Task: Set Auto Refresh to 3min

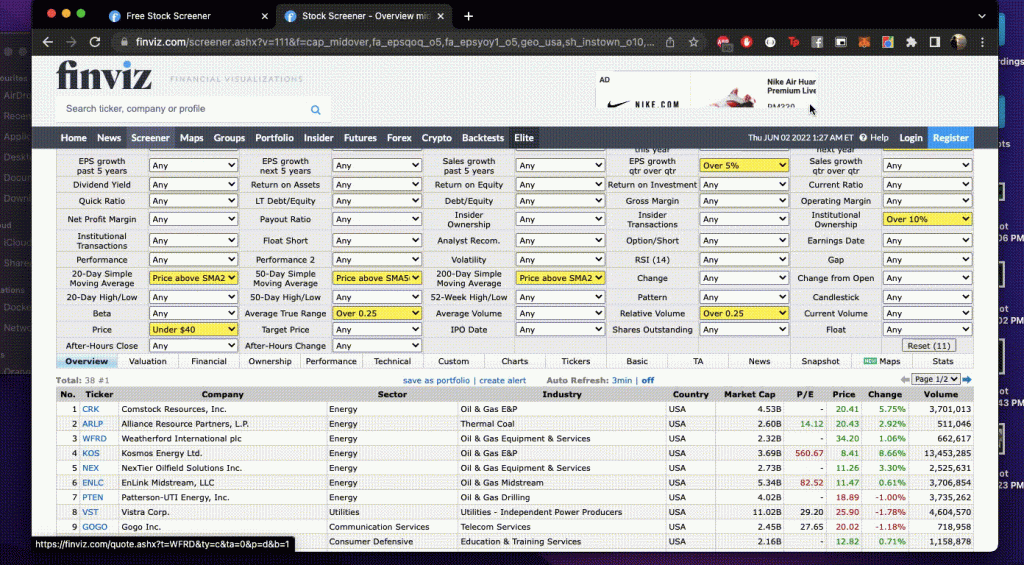Action: click(x=621, y=380)
